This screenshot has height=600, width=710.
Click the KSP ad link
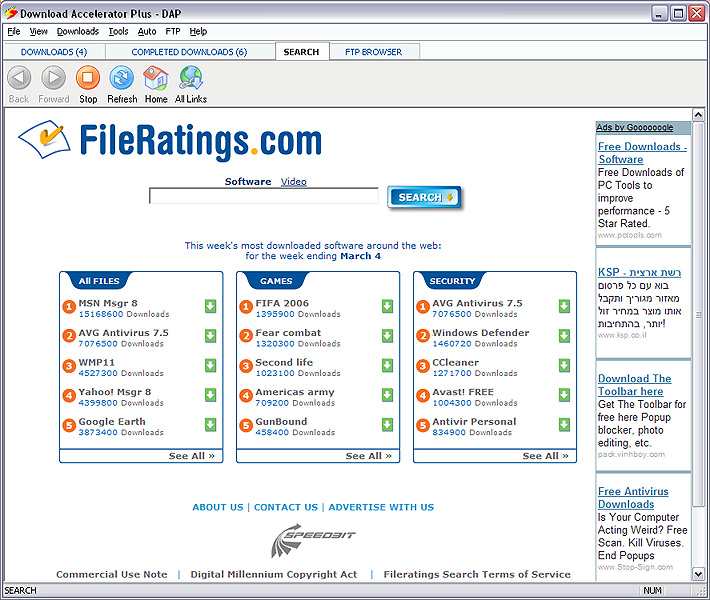point(639,272)
